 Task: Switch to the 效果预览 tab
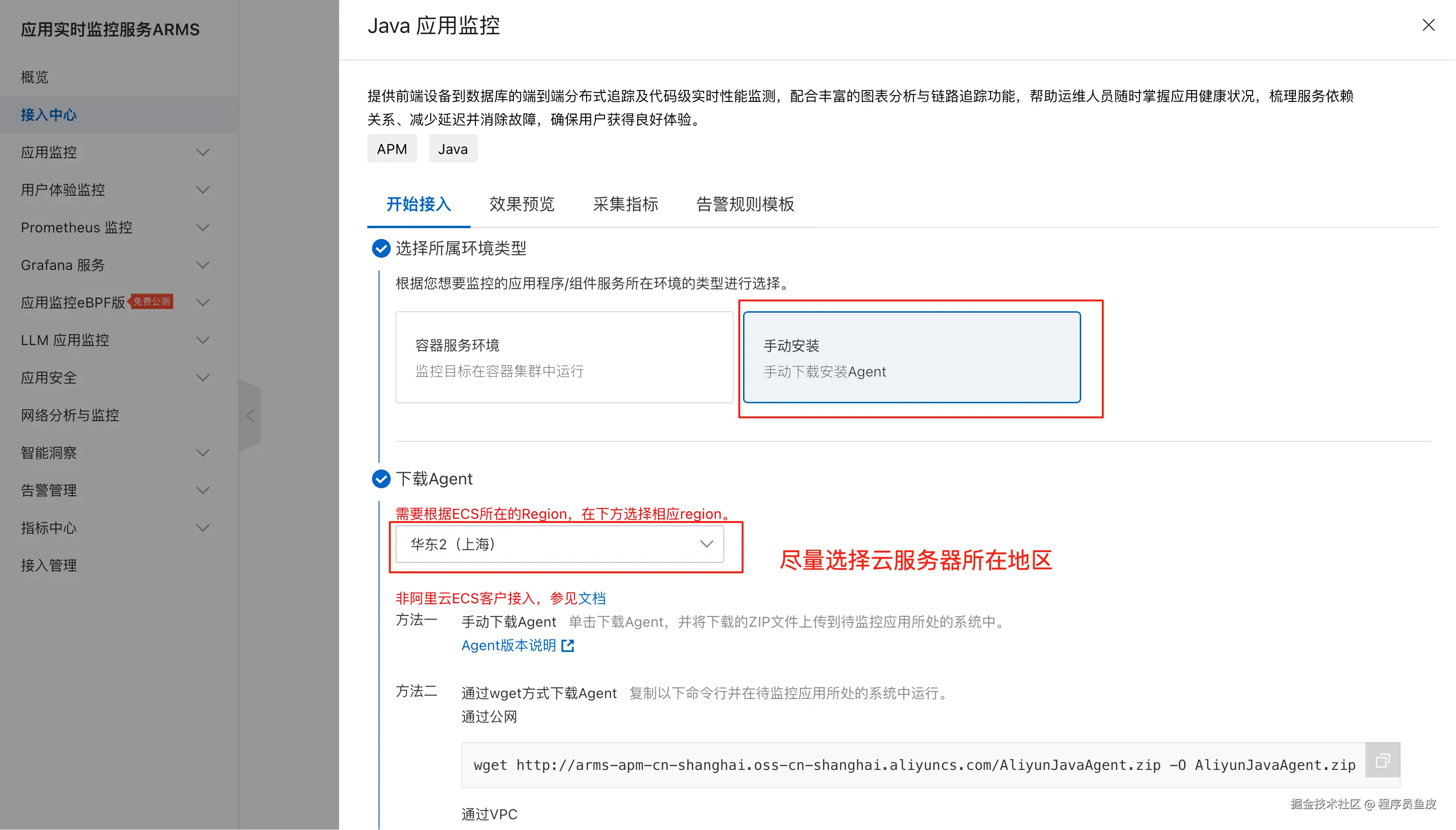pyautogui.click(x=521, y=204)
